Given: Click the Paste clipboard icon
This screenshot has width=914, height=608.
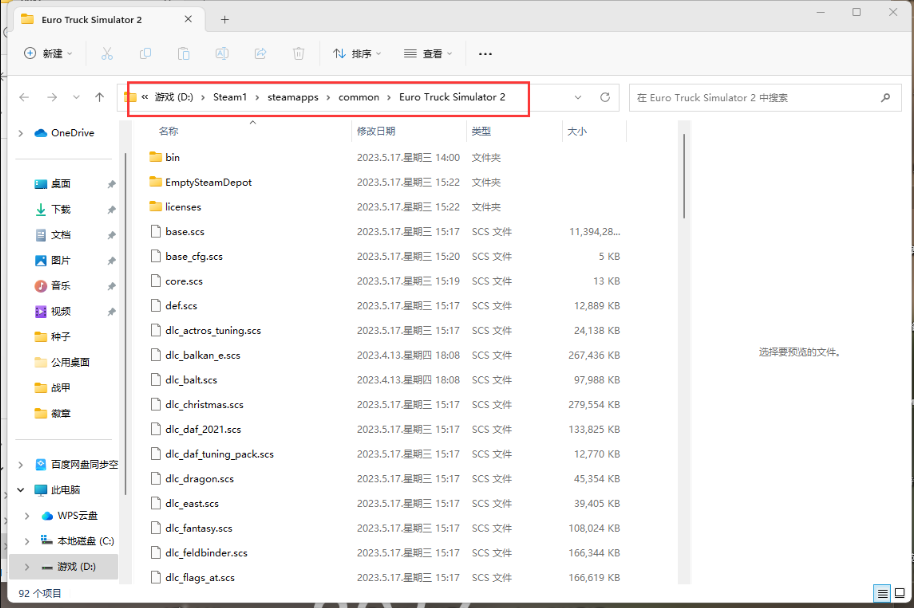Looking at the screenshot, I should click(x=184, y=54).
